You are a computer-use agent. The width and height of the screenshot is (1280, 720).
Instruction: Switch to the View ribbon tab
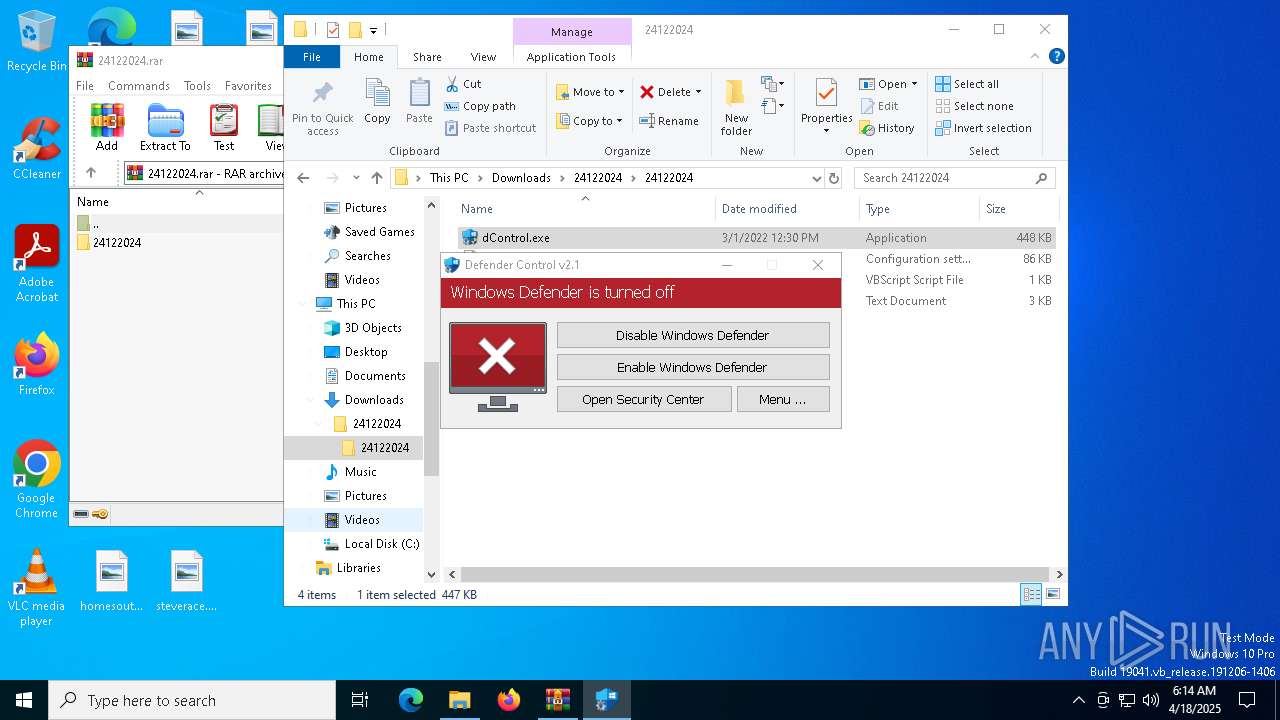[x=483, y=57]
